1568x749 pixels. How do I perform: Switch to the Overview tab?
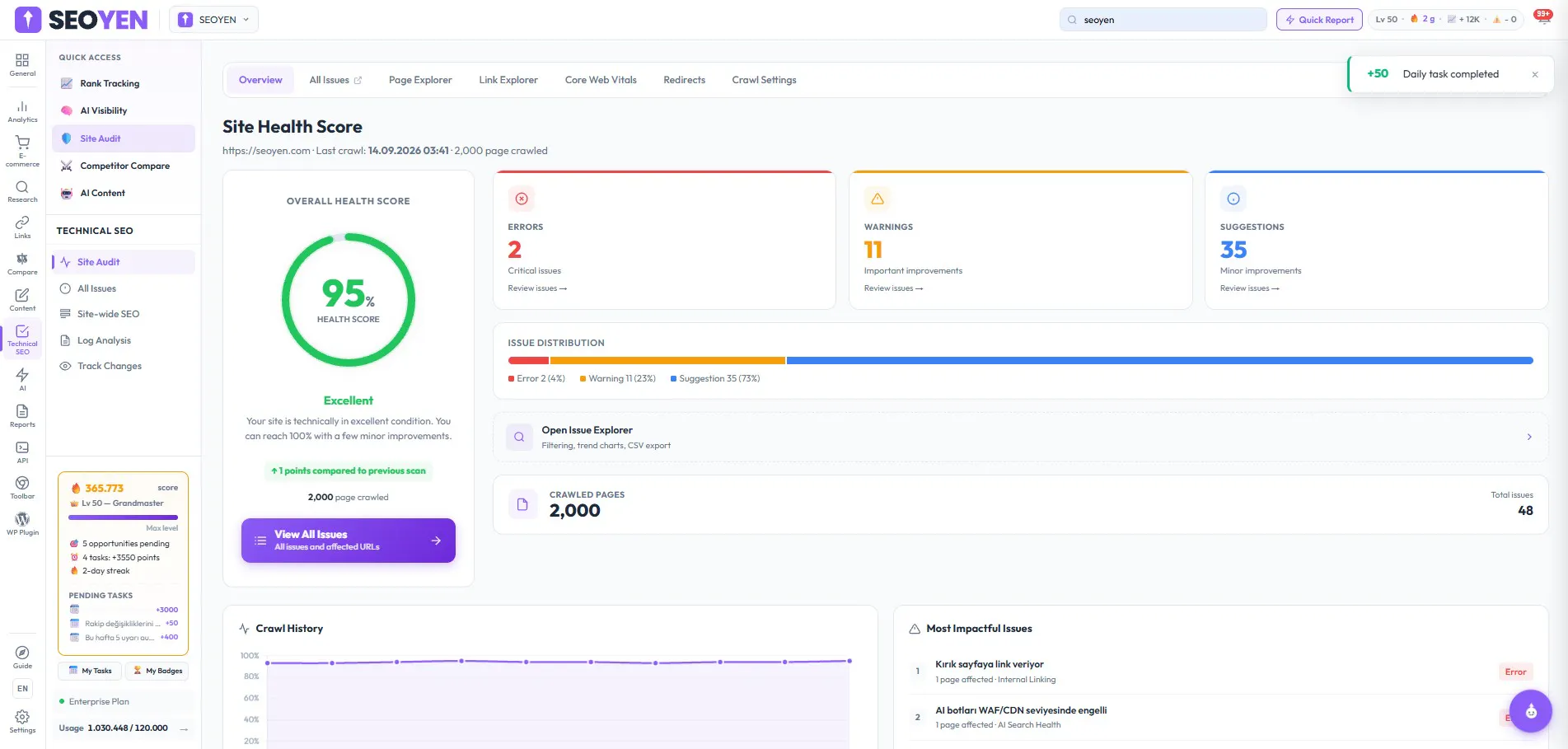coord(260,80)
